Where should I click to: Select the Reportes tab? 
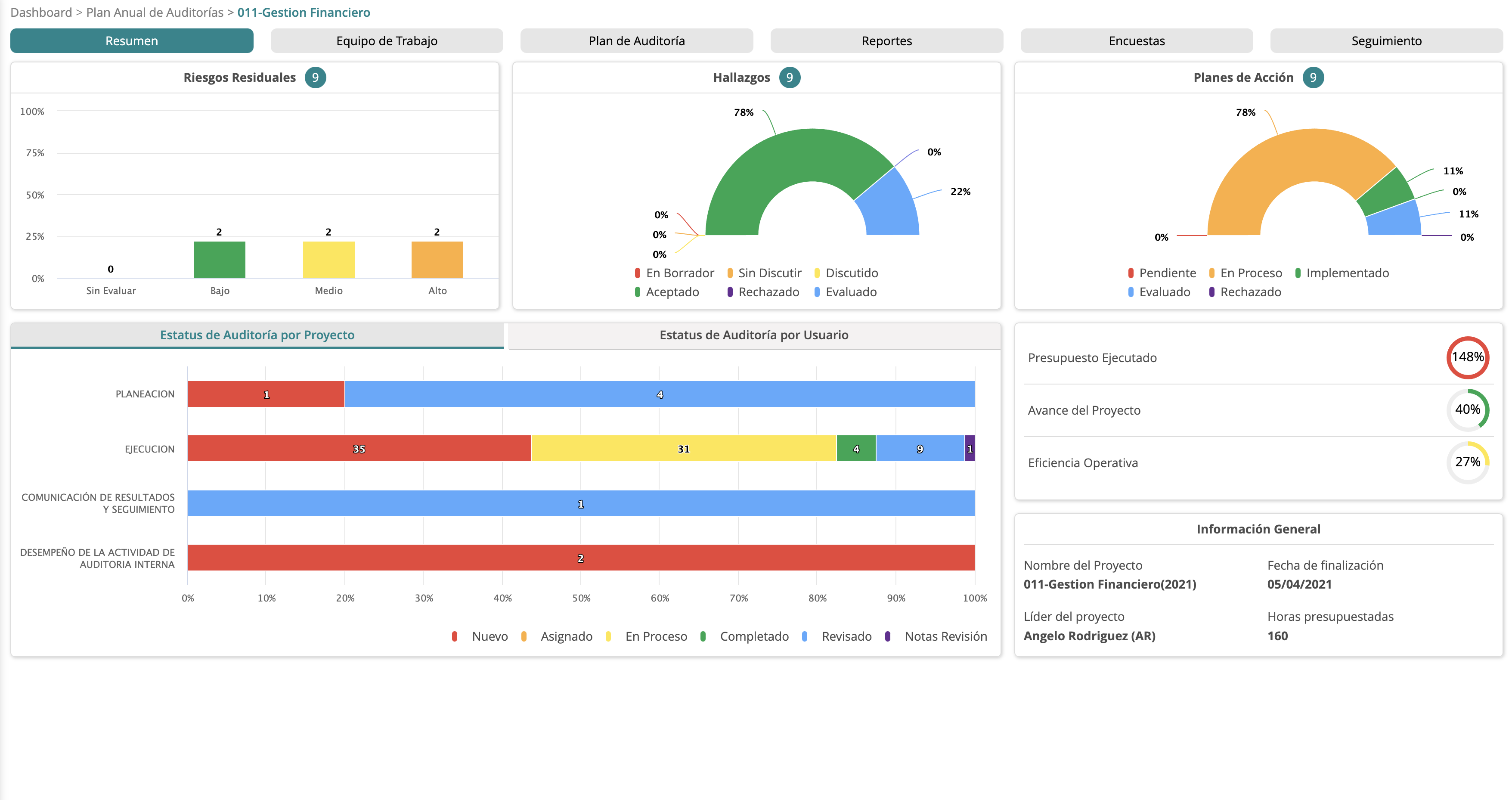pos(886,40)
